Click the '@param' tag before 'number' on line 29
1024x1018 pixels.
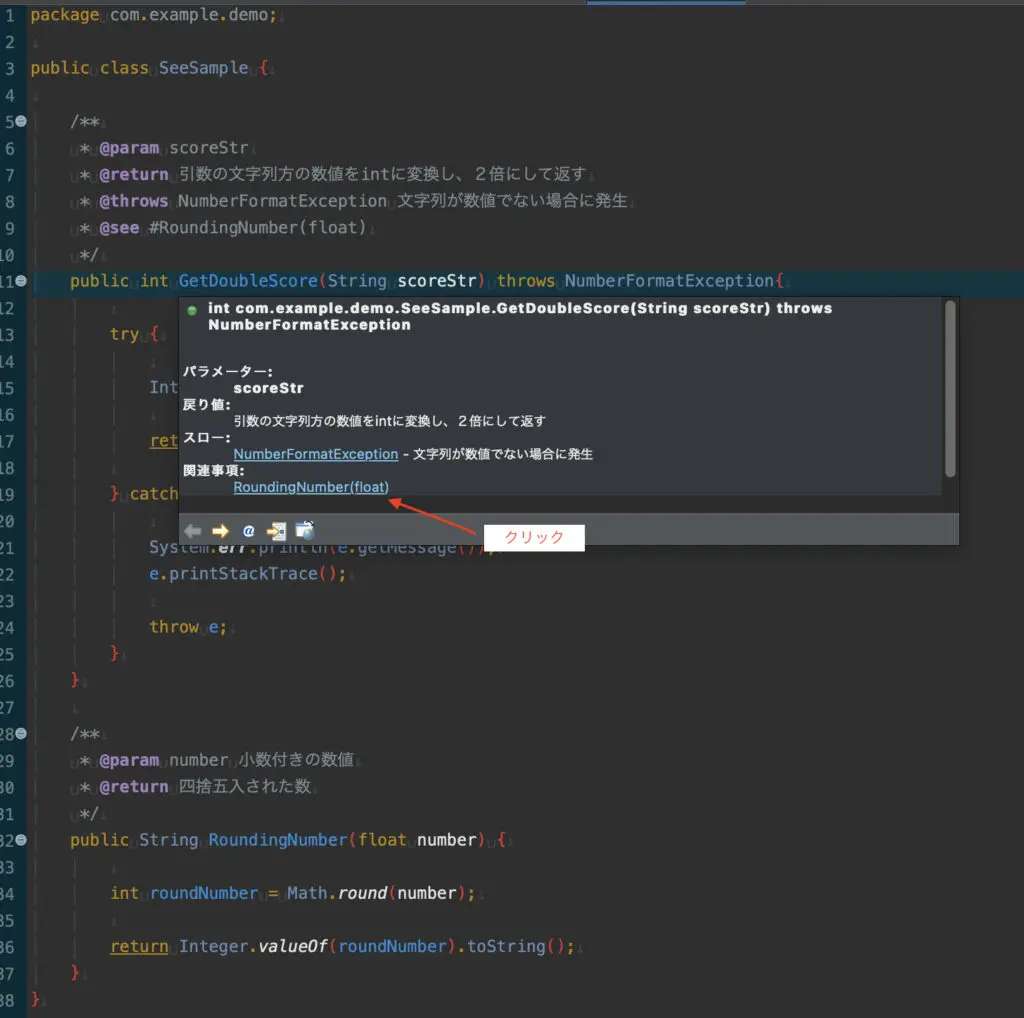coord(129,760)
